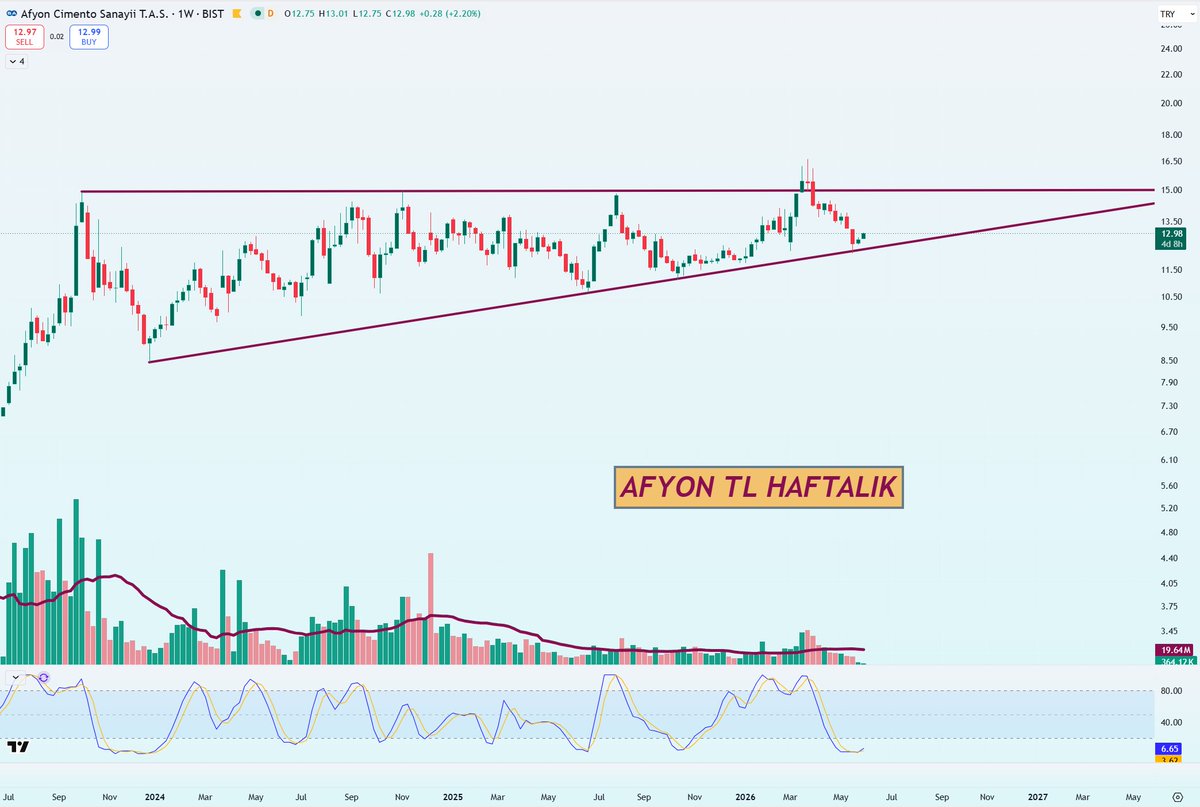Toggle the green market status dot
Image resolution: width=1200 pixels, height=807 pixels.
point(257,14)
